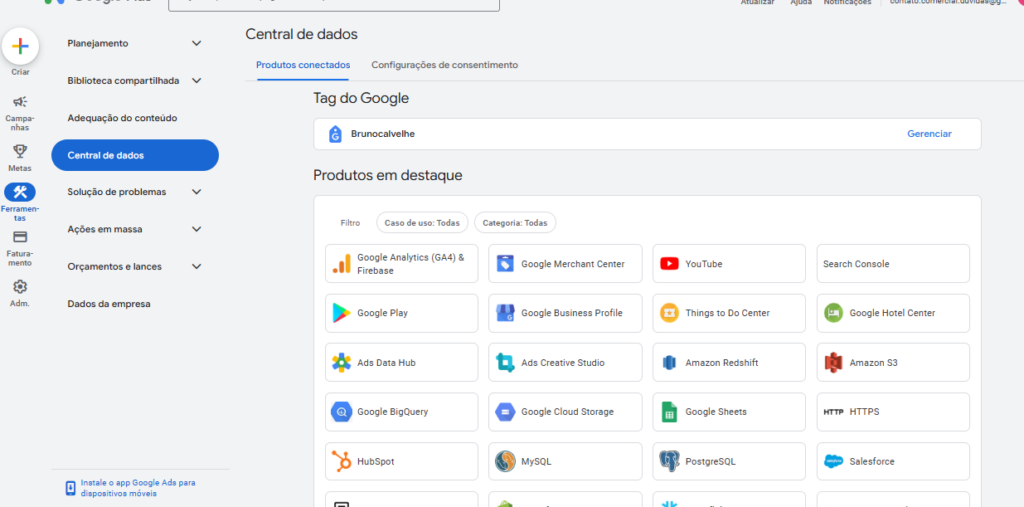This screenshot has height=507, width=1024.
Task: Open Faturamento card icon in sidebar
Action: coord(20,237)
